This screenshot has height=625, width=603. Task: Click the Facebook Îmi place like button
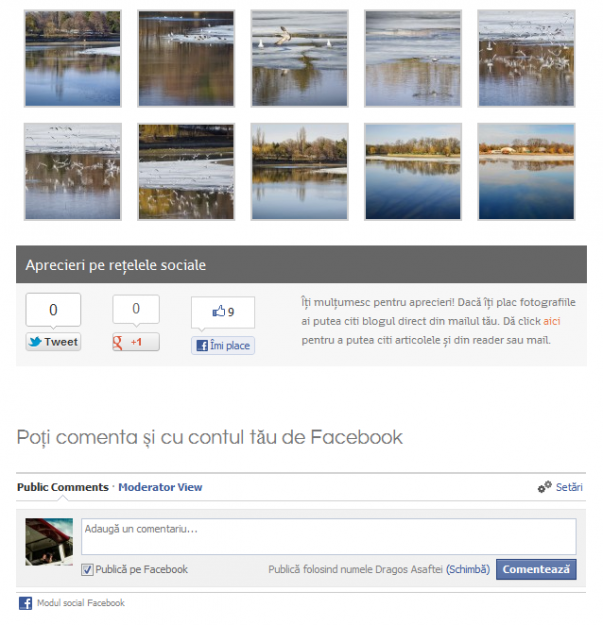pos(223,345)
